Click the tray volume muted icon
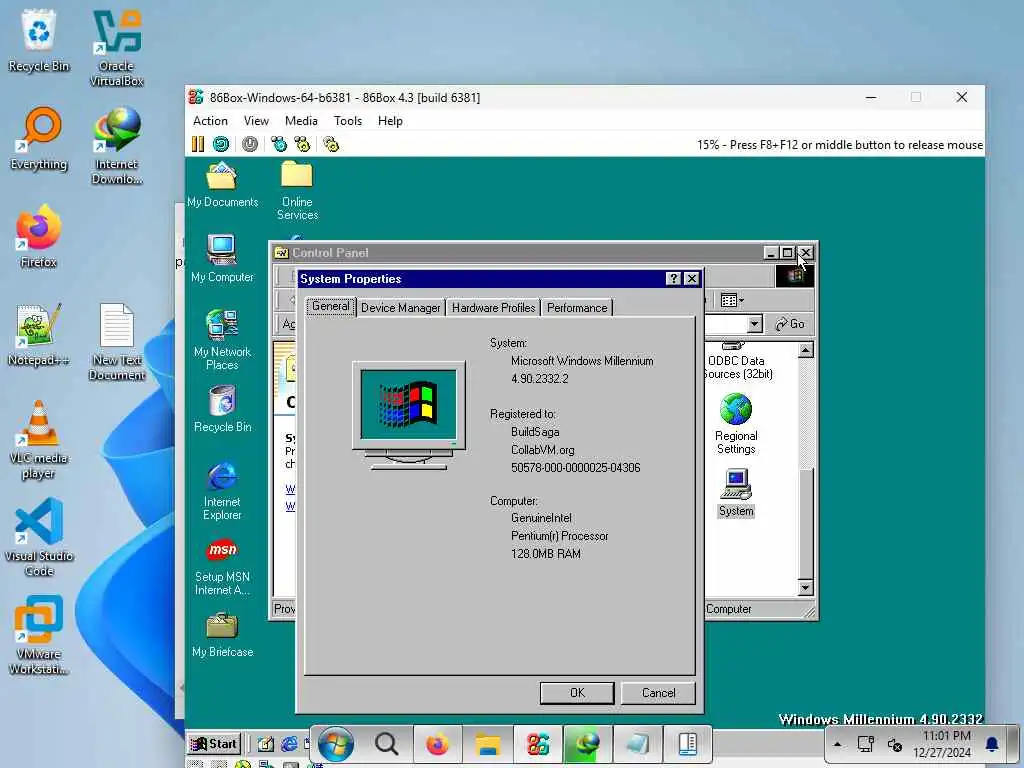This screenshot has width=1024, height=768. [x=895, y=744]
